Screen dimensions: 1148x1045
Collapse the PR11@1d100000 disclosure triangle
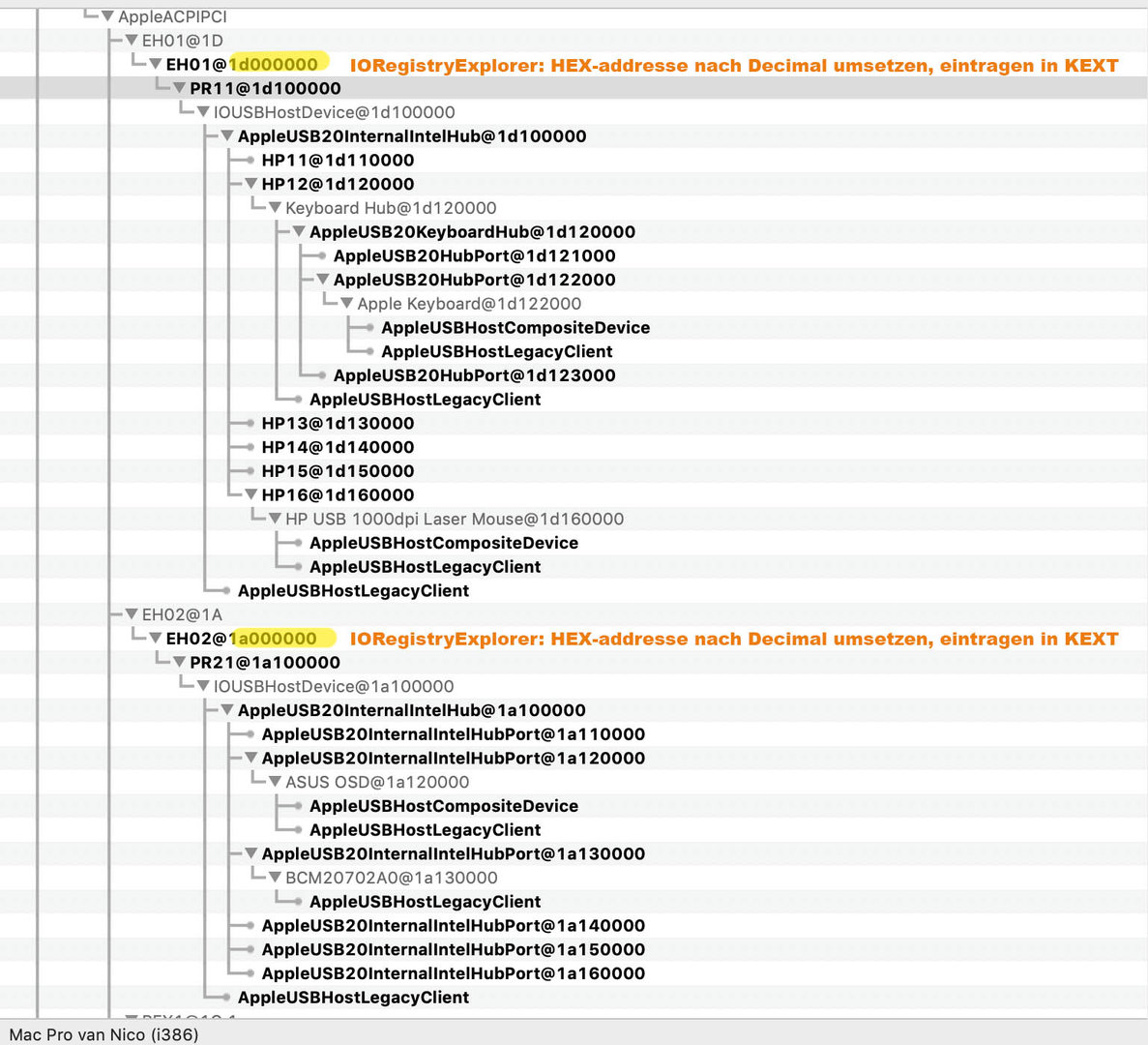point(179,88)
